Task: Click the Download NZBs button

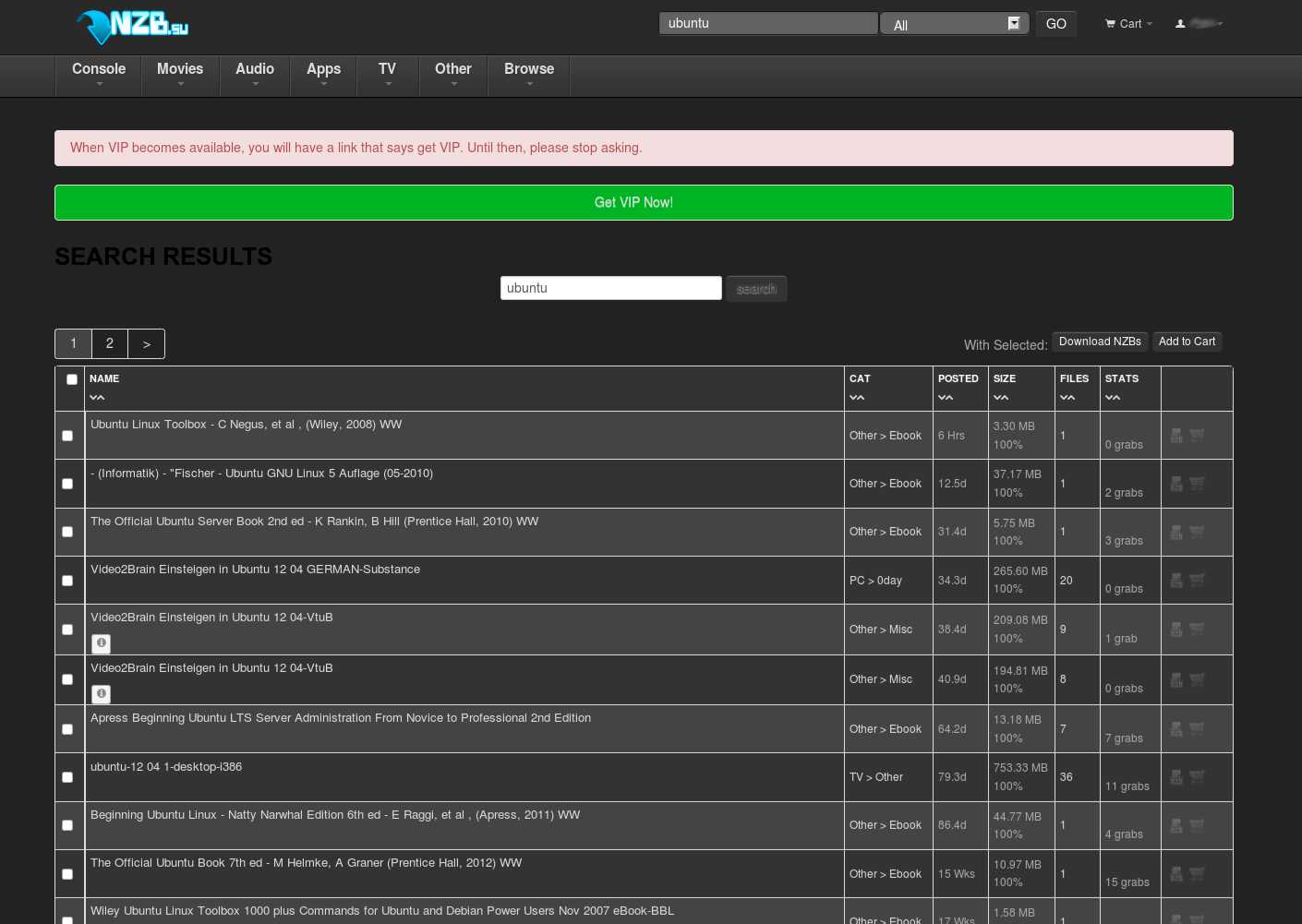Action: pyautogui.click(x=1100, y=342)
